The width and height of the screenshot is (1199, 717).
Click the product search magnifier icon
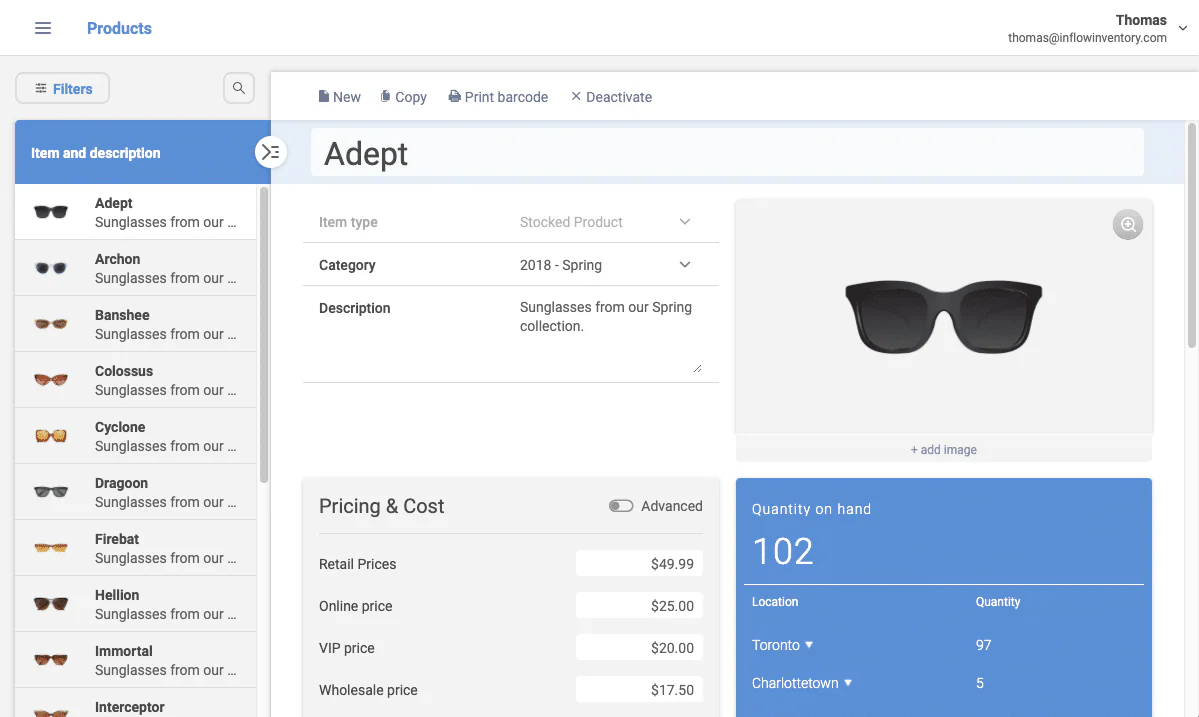point(239,88)
